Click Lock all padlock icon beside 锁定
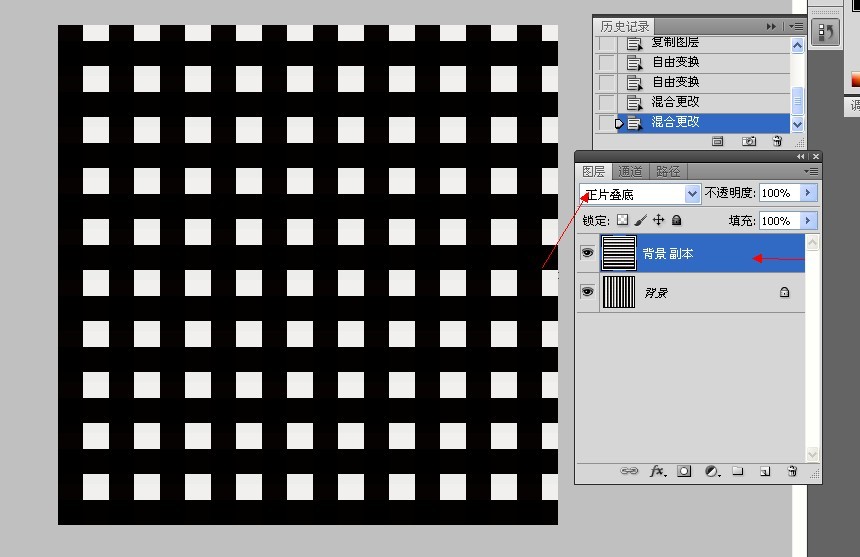Viewport: 860px width, 557px height. click(x=676, y=220)
